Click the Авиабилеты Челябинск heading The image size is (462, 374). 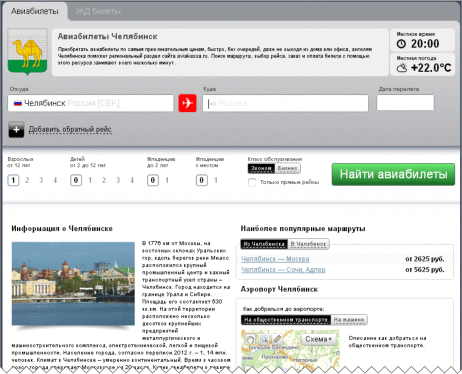(x=107, y=36)
